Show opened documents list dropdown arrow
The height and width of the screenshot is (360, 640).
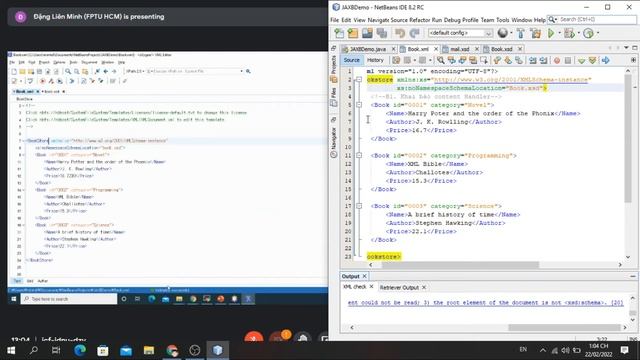click(626, 48)
